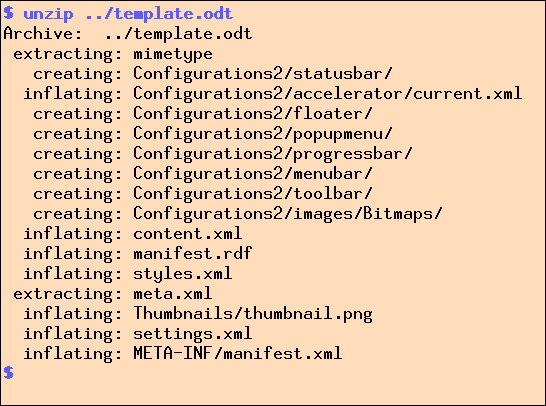Click META-INF/manifest.xml path
546x406 pixels.
coord(238,354)
